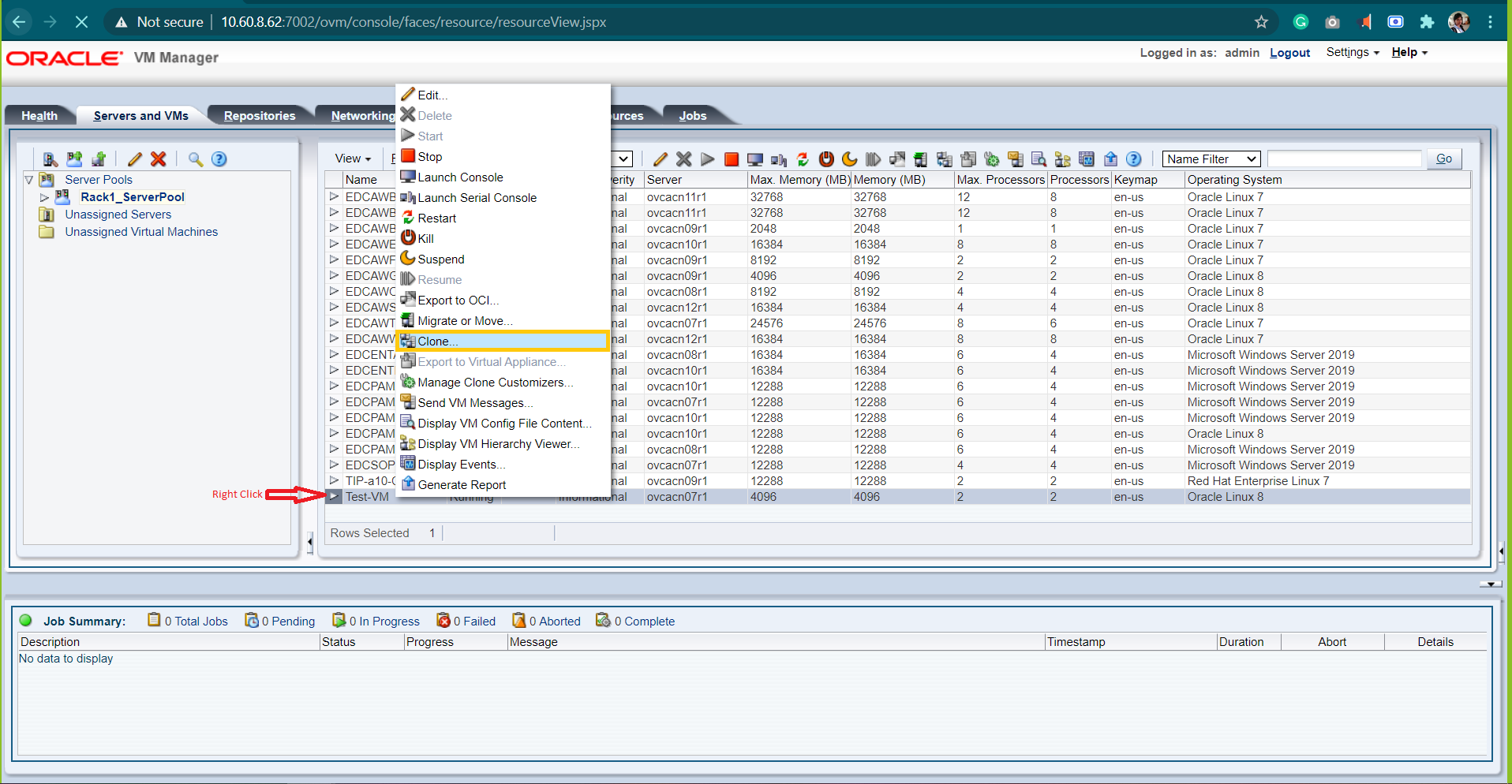Open the Settings dropdown menu
The image size is (1512, 784).
pos(1353,52)
